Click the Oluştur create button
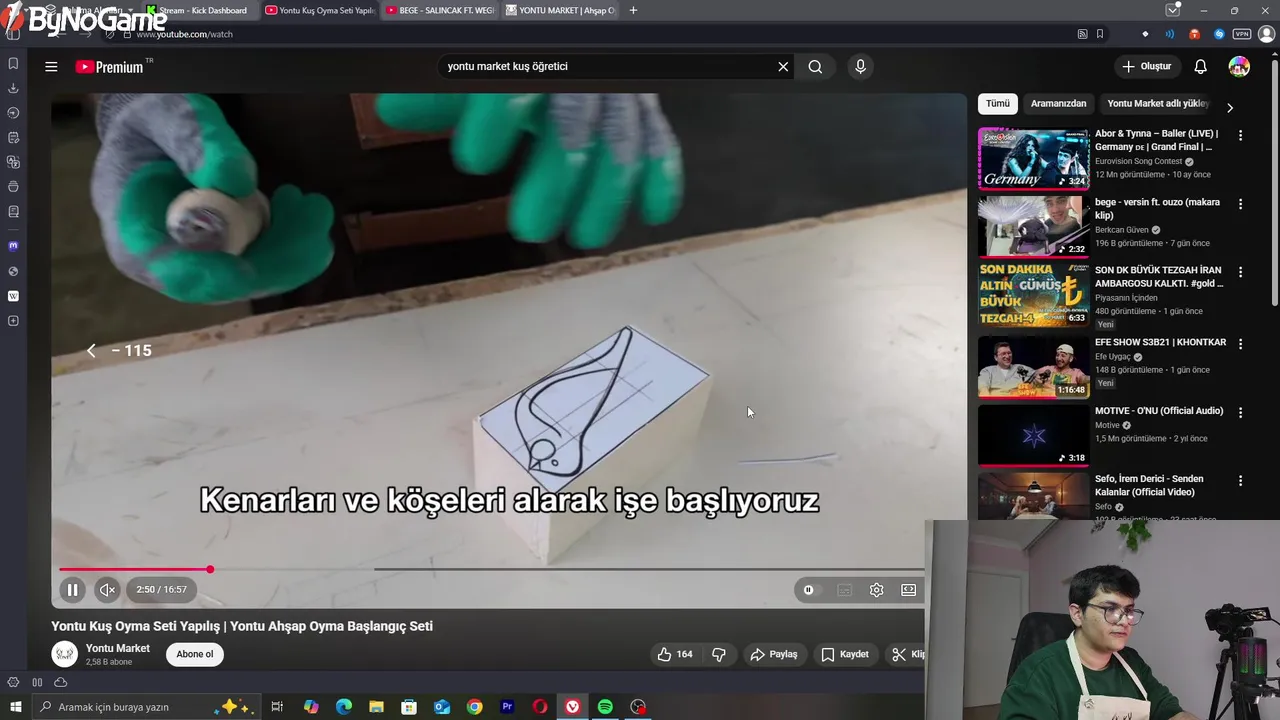Image resolution: width=1280 pixels, height=720 pixels. [1146, 67]
